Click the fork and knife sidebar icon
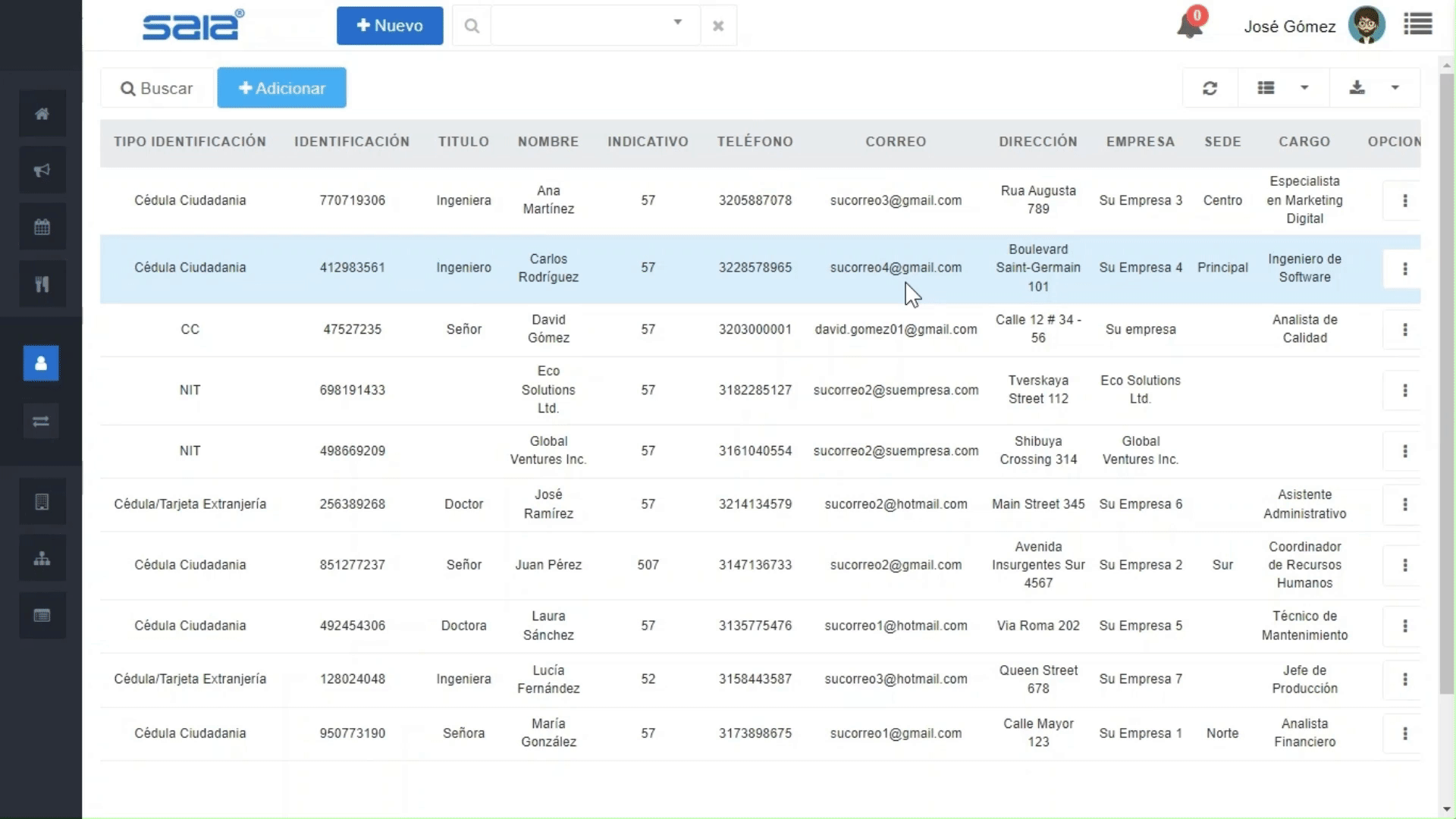 (x=42, y=284)
